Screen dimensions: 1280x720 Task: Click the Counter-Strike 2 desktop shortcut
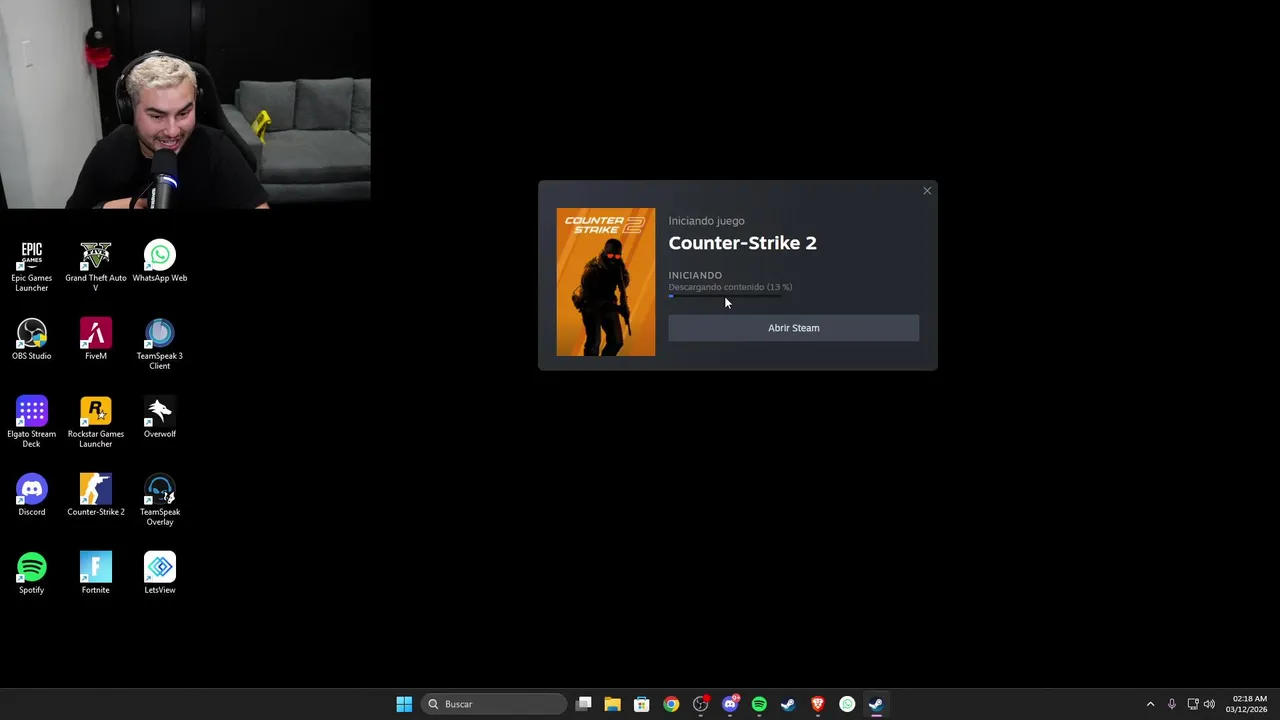96,496
